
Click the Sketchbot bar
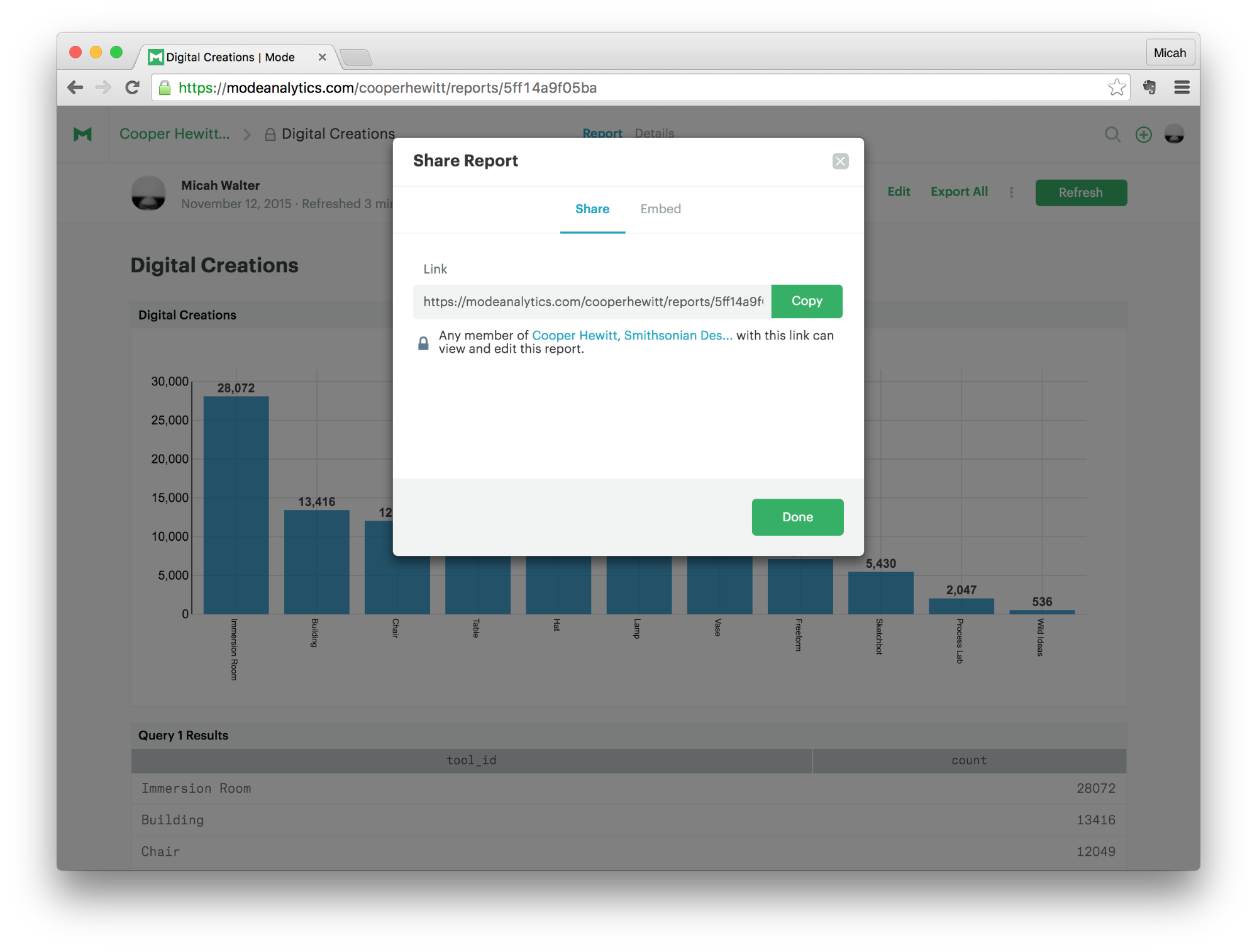[880, 593]
